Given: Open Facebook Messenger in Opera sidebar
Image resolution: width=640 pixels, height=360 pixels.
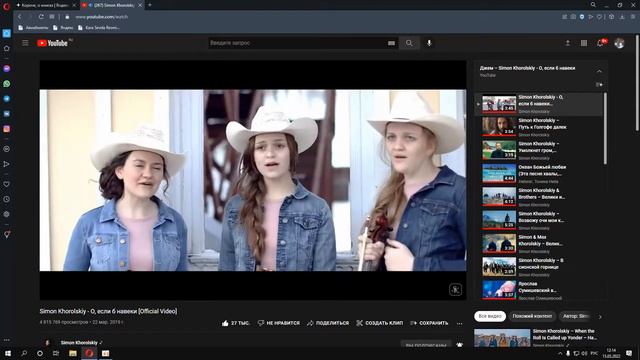Looking at the screenshot, I should pyautogui.click(x=7, y=69).
